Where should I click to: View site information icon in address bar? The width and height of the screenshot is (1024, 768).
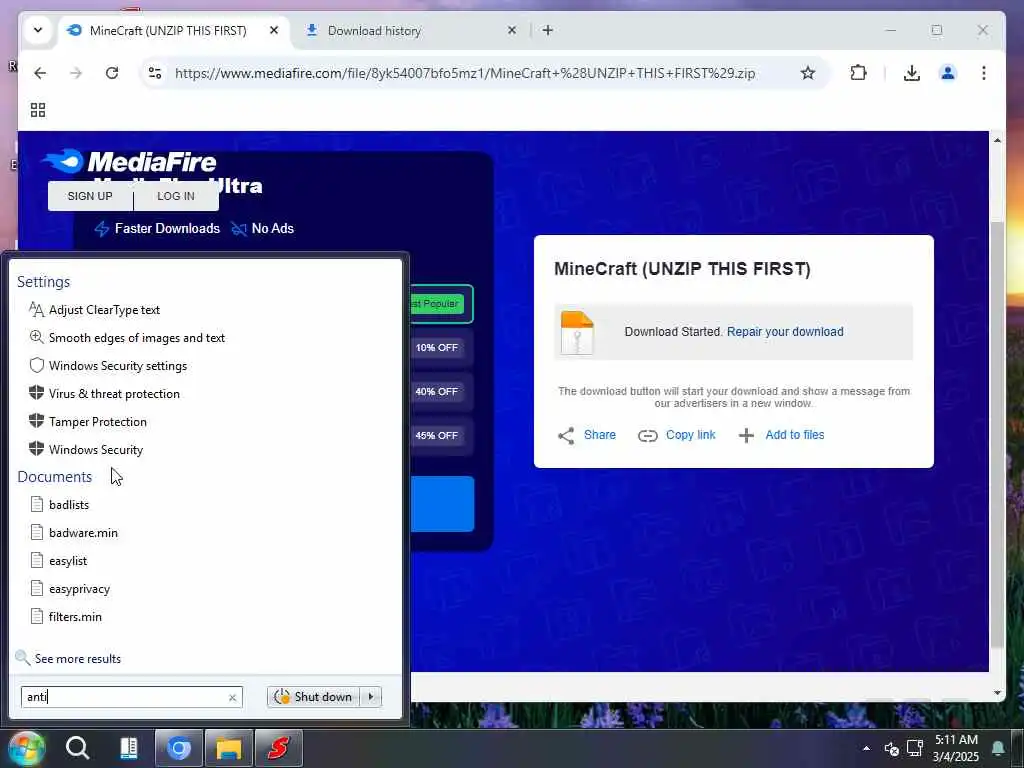pyautogui.click(x=155, y=73)
